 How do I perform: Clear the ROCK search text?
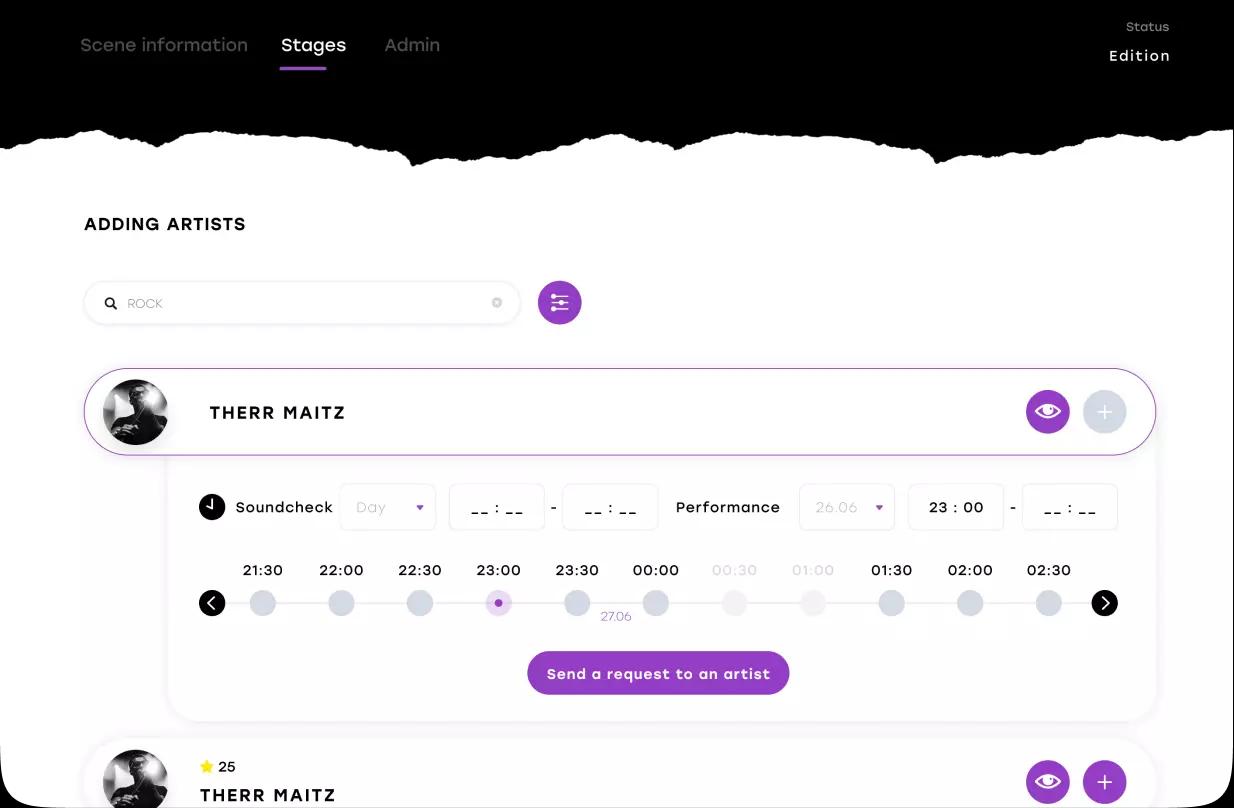(x=496, y=303)
